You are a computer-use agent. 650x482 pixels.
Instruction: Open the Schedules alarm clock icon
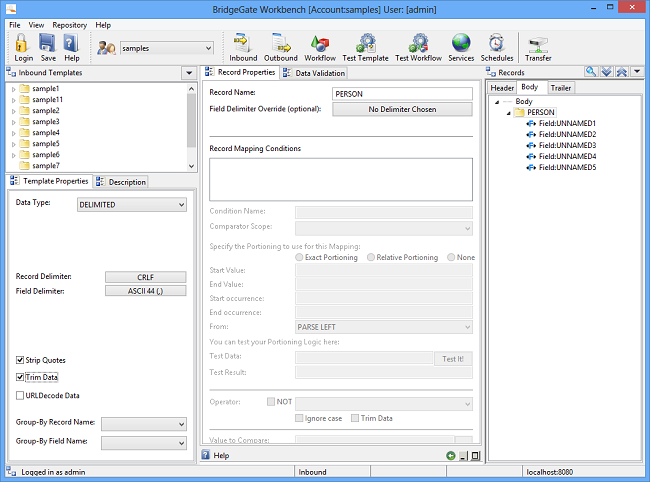click(x=496, y=43)
